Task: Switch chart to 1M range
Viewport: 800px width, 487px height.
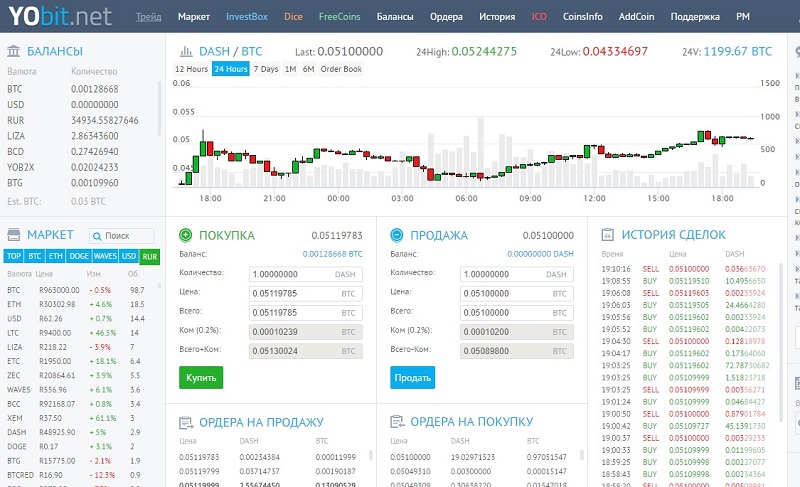Action: 290,69
